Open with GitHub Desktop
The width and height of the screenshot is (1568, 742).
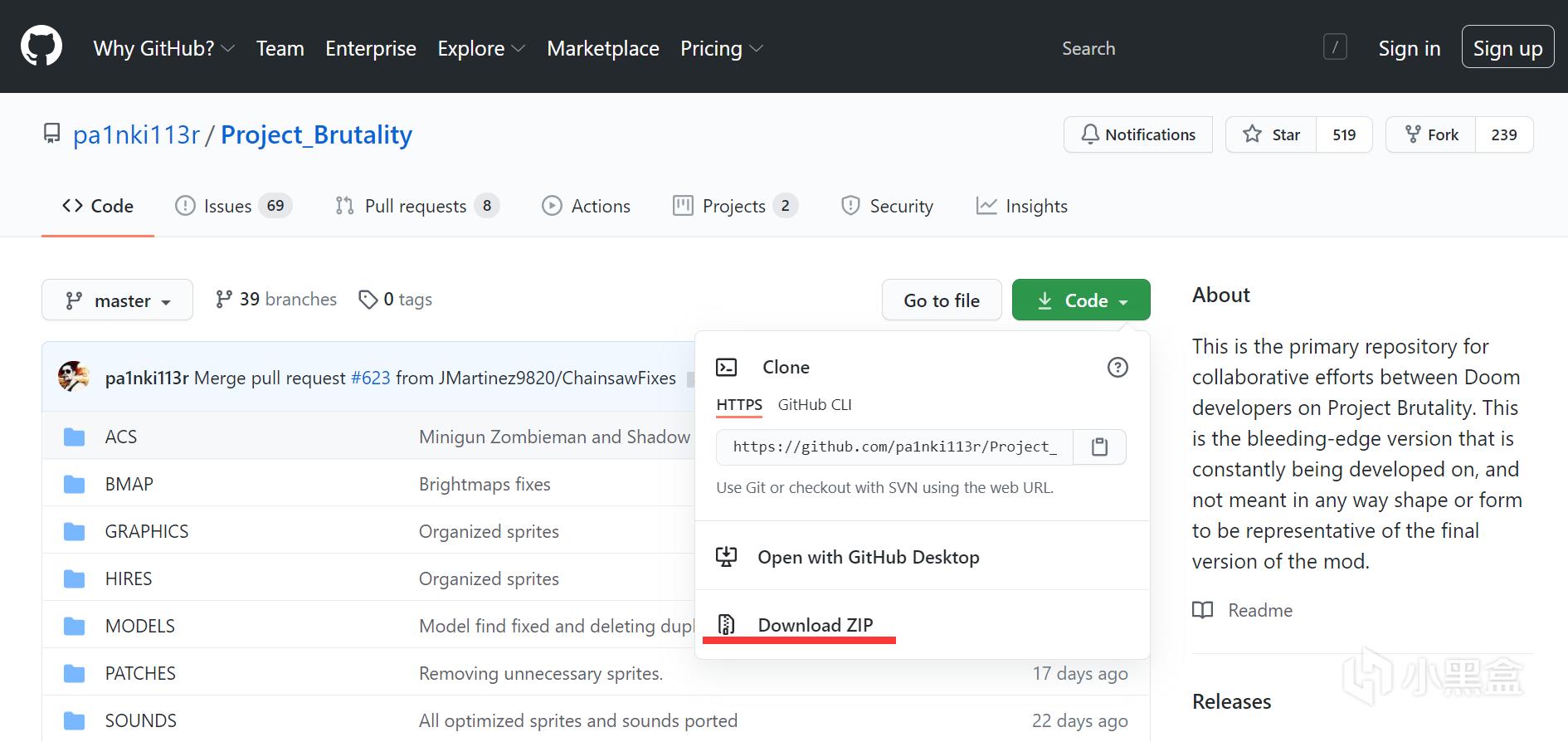point(868,557)
